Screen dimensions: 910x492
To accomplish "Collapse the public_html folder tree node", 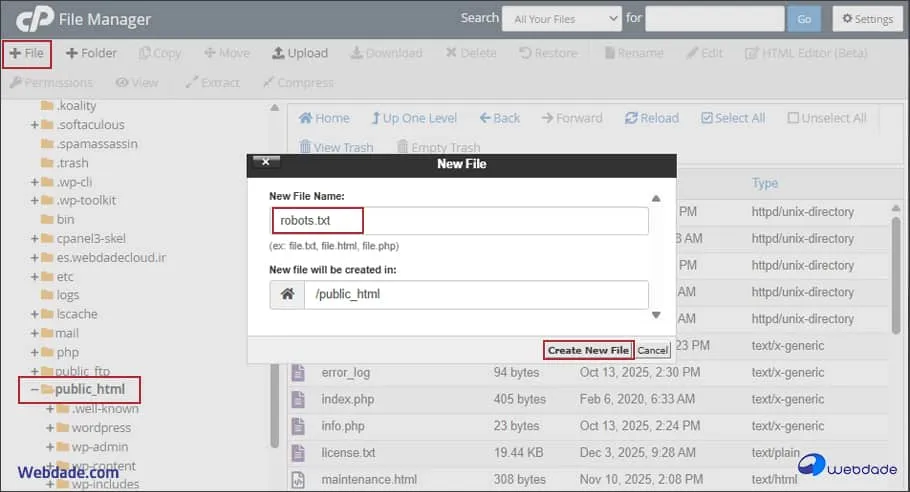I will click(x=35, y=389).
